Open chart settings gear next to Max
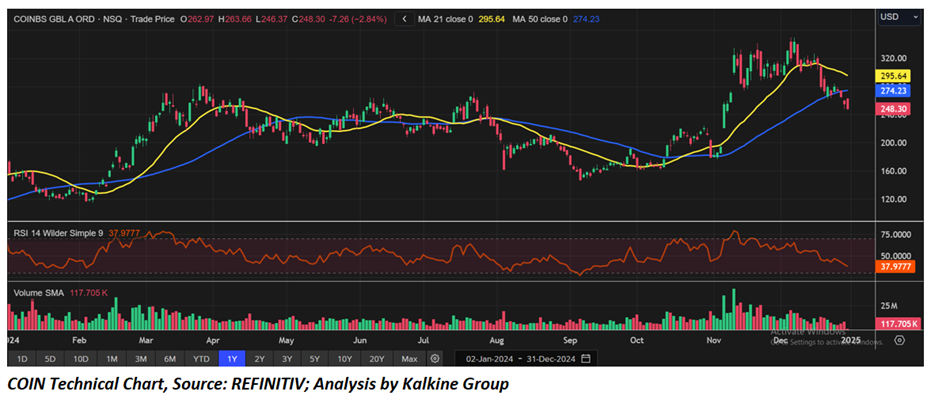 tap(435, 359)
